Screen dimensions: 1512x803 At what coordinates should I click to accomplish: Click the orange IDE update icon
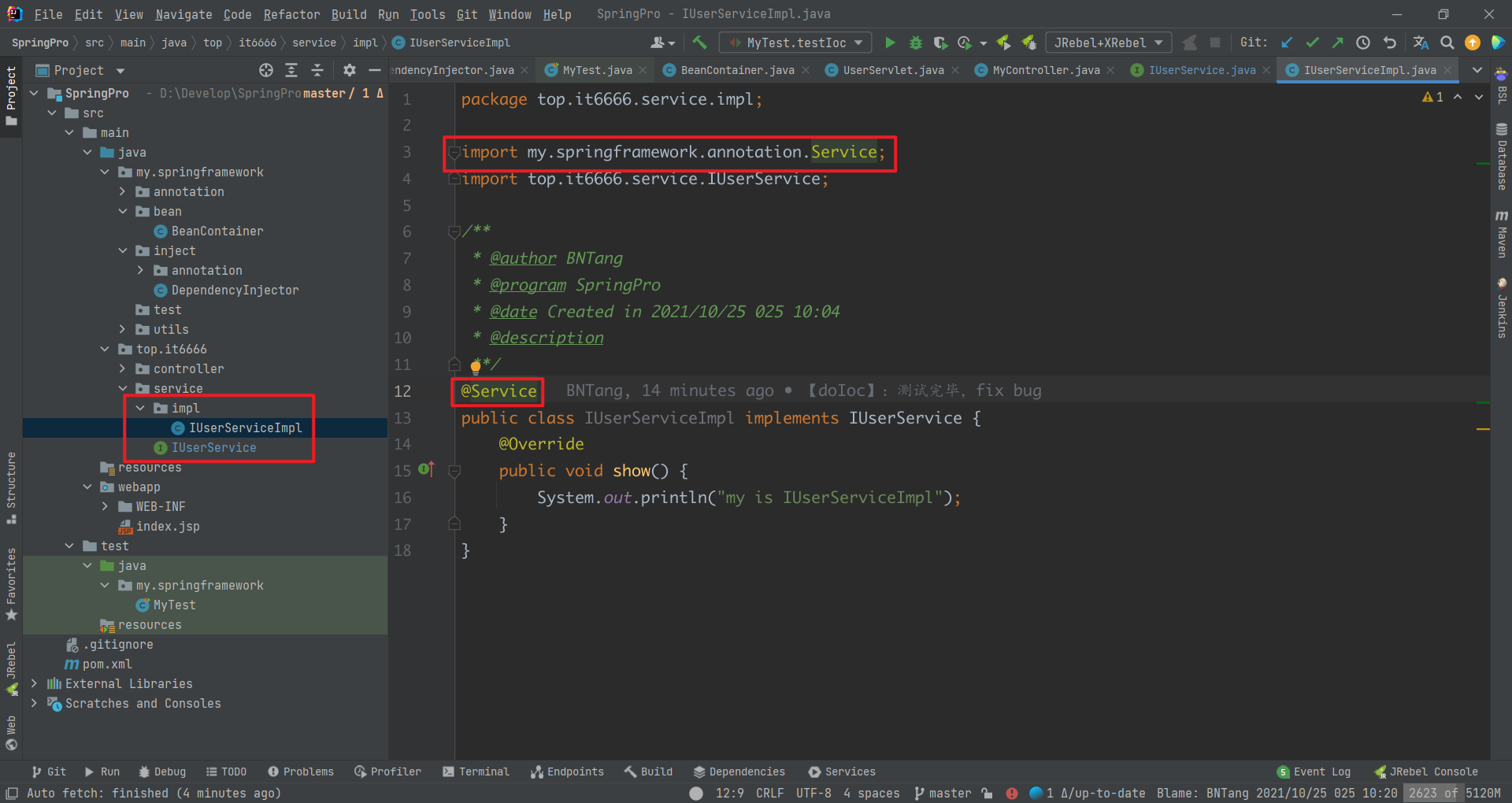[1473, 43]
